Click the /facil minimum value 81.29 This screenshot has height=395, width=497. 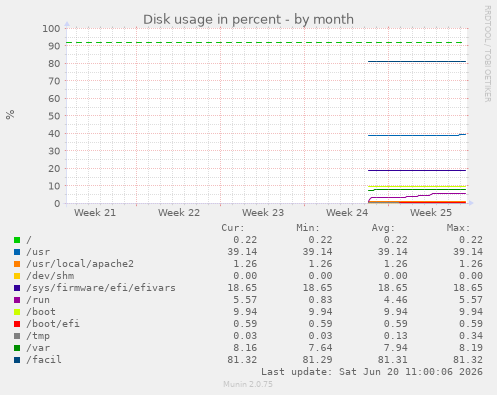[x=318, y=360]
